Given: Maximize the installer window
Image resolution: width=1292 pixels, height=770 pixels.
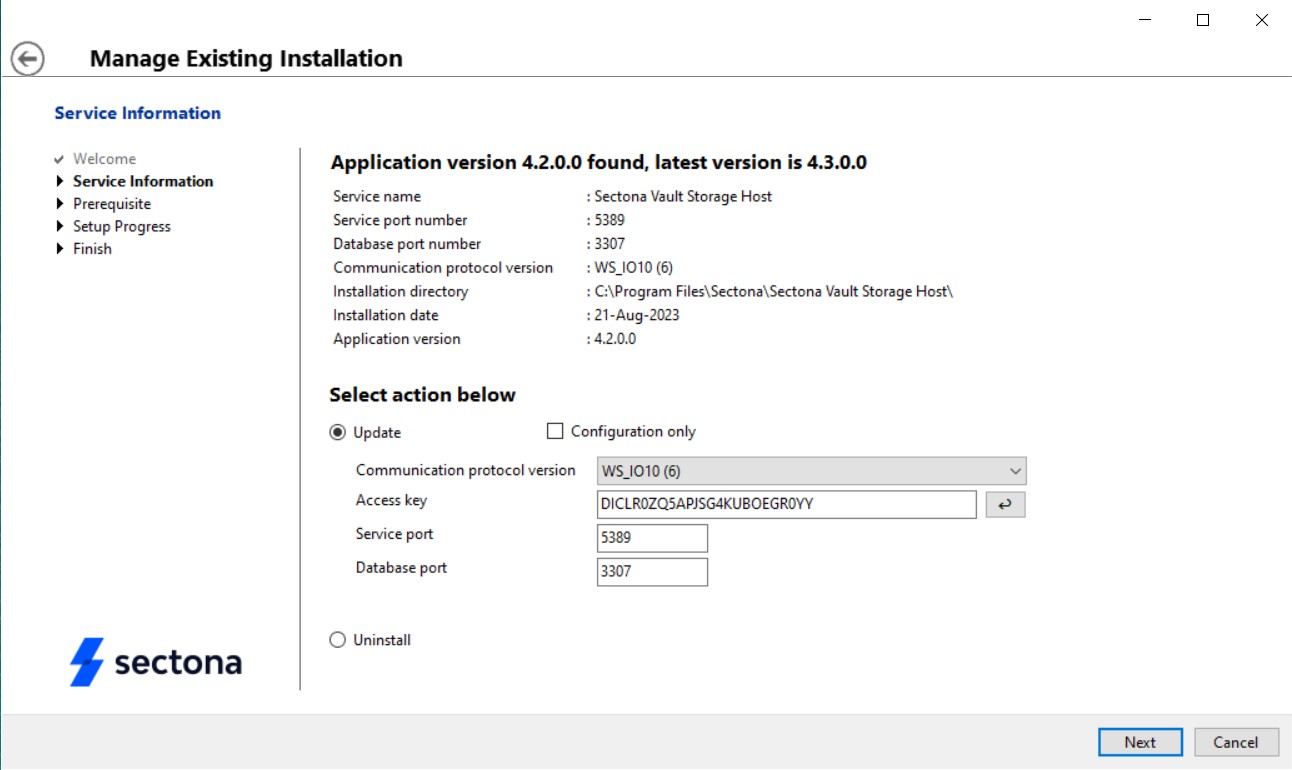Looking at the screenshot, I should point(1203,20).
